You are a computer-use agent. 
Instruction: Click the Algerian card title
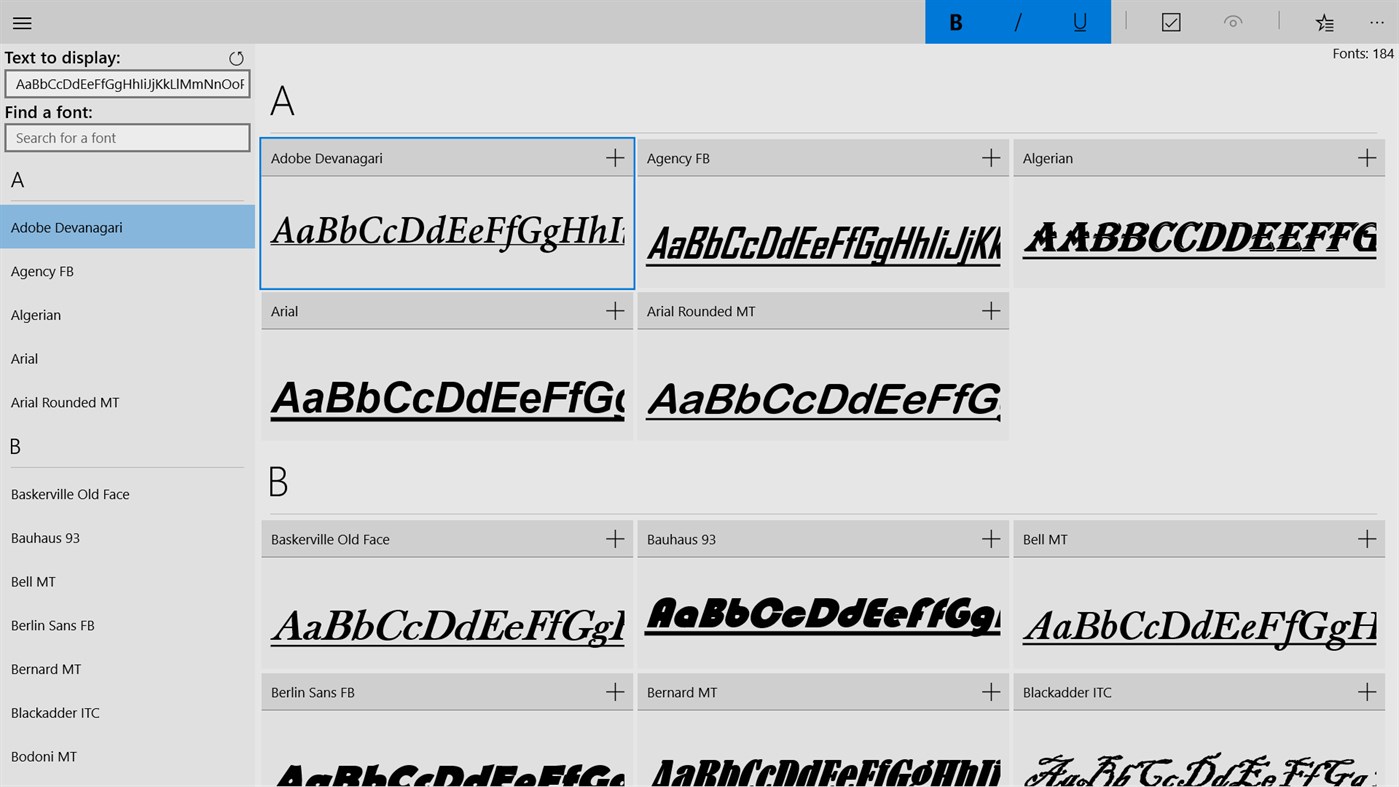(1048, 158)
